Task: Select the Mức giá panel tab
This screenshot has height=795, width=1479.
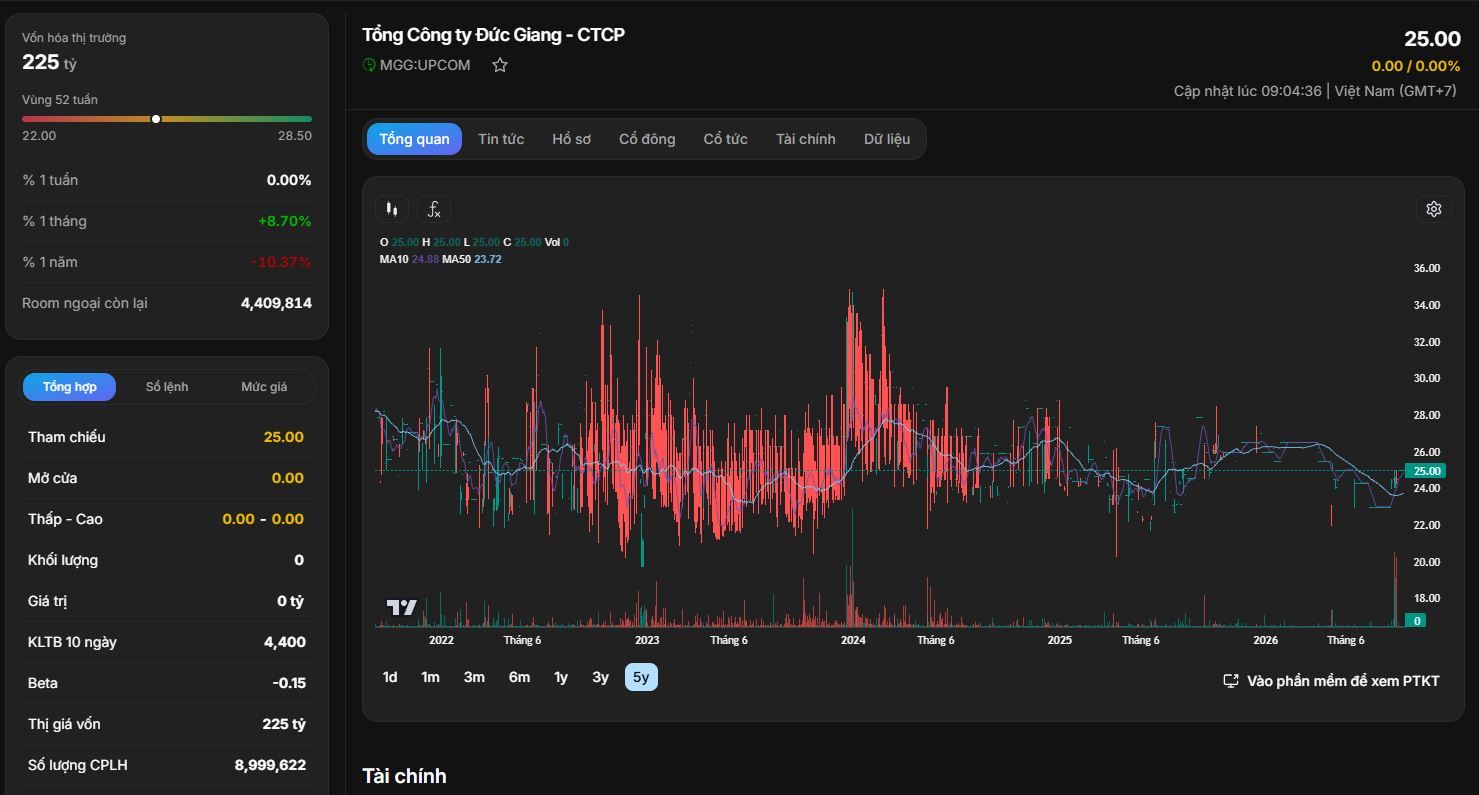Action: 264,387
